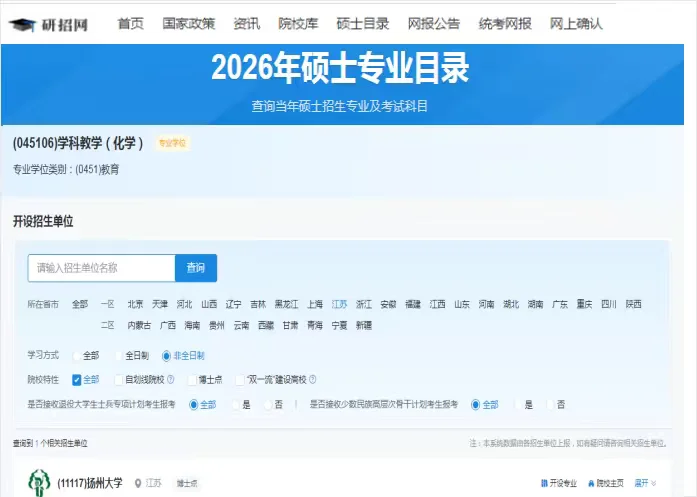Viewport: 697px width, 497px height.
Task: Open the 院校主页 home icon link
Action: [x=605, y=483]
